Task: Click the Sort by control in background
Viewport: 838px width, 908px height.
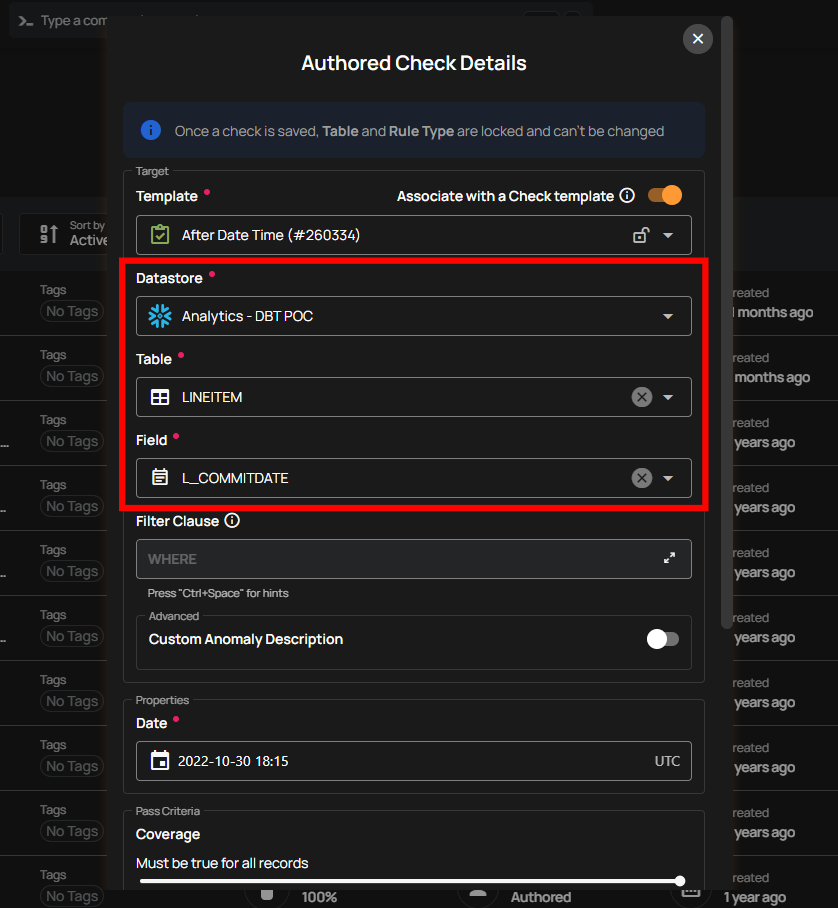Action: click(x=75, y=234)
